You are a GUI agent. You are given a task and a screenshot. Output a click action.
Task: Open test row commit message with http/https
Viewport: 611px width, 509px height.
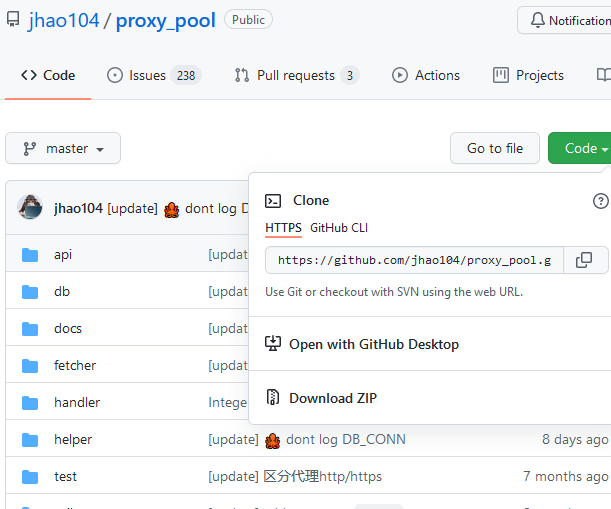(295, 476)
